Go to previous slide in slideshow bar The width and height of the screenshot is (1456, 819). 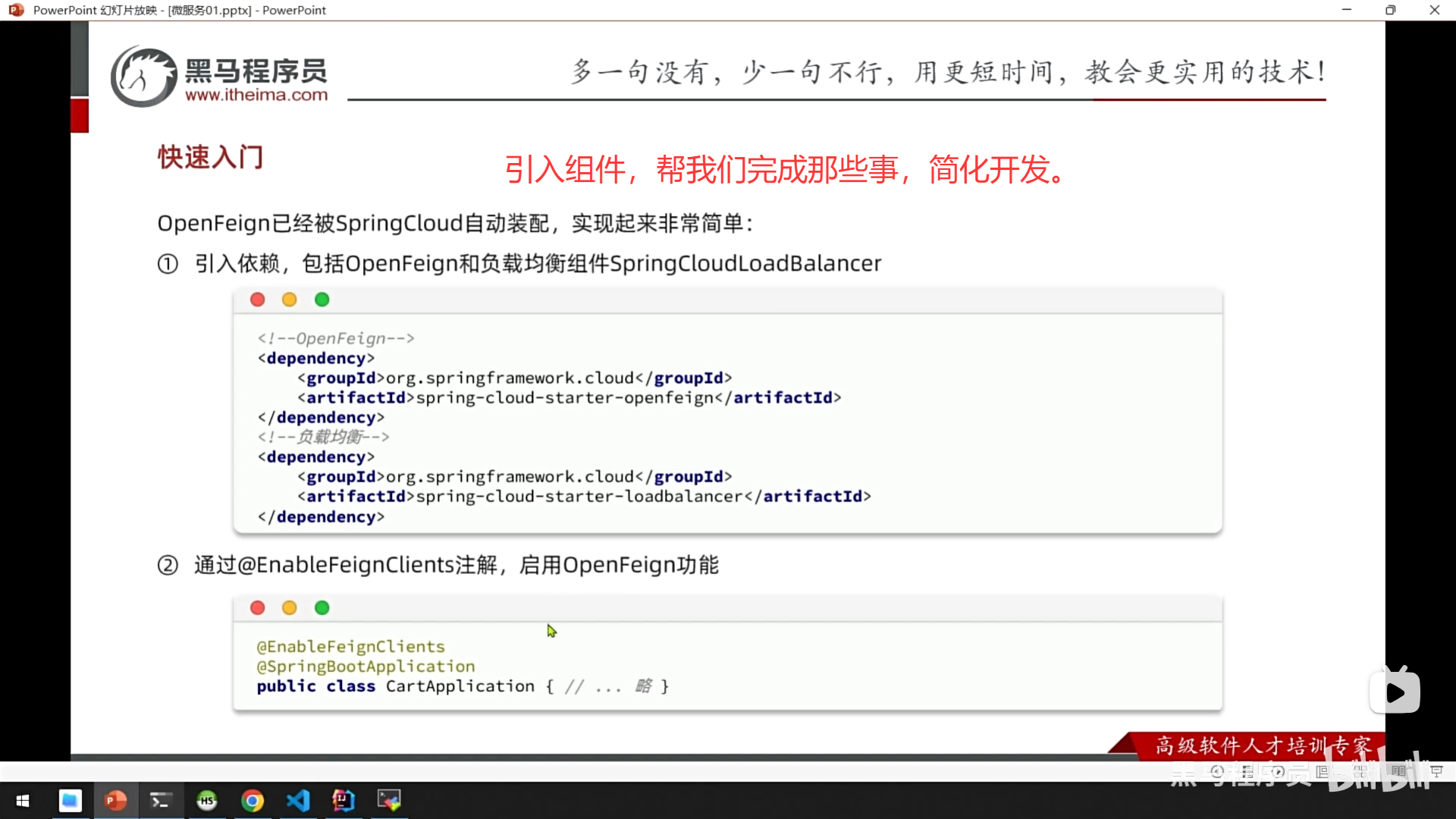coord(1217,771)
